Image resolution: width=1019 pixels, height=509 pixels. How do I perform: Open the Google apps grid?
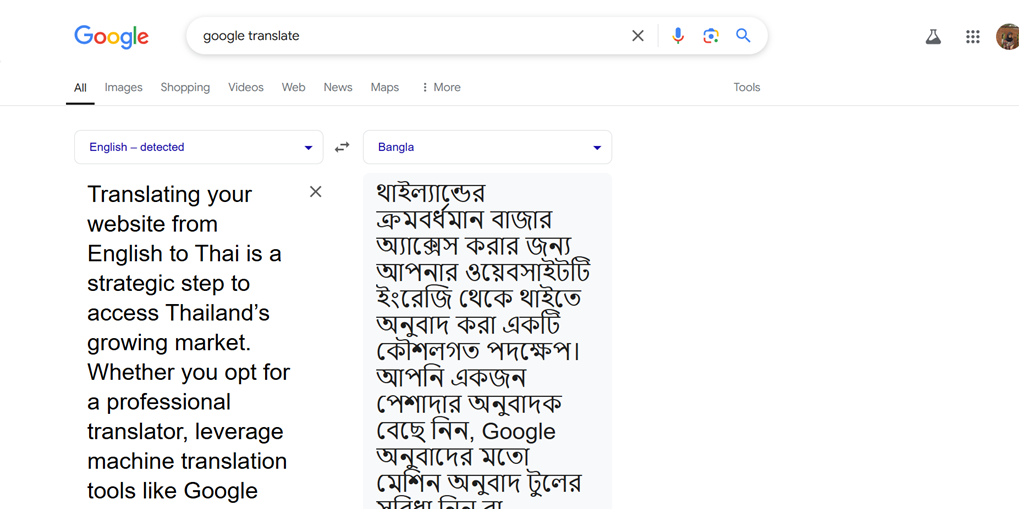coord(972,36)
